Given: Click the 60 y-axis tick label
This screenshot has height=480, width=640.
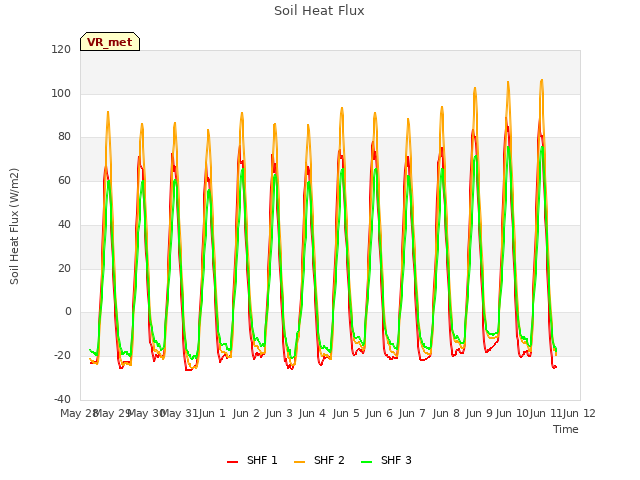Looking at the screenshot, I should point(64,180).
